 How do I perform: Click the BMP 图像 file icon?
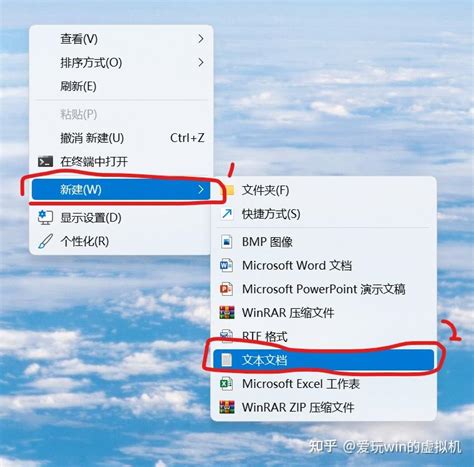[227, 241]
